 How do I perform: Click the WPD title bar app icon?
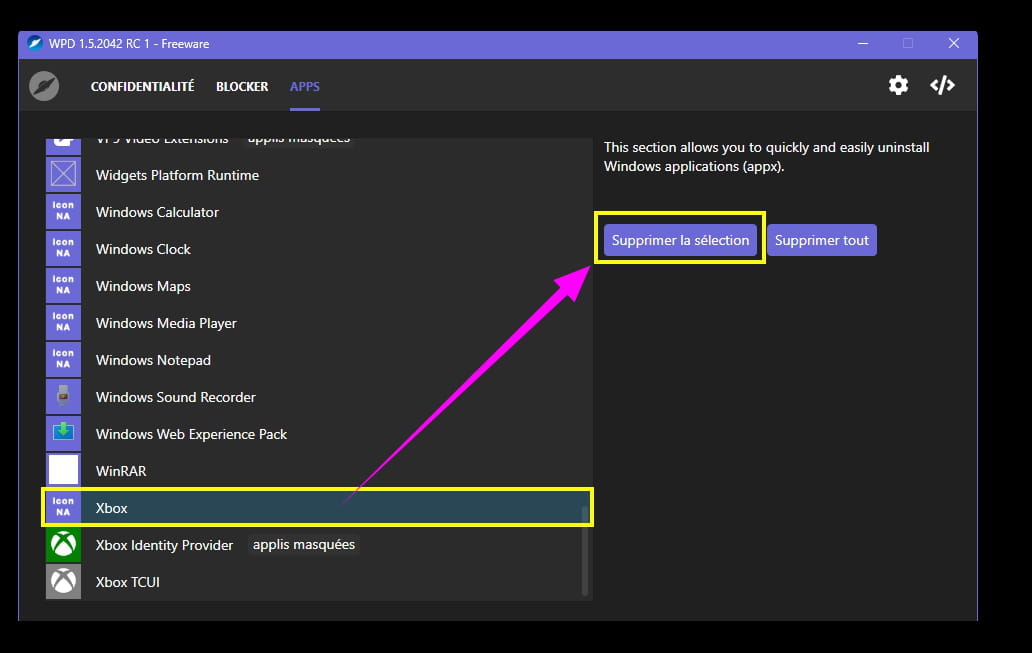click(35, 43)
